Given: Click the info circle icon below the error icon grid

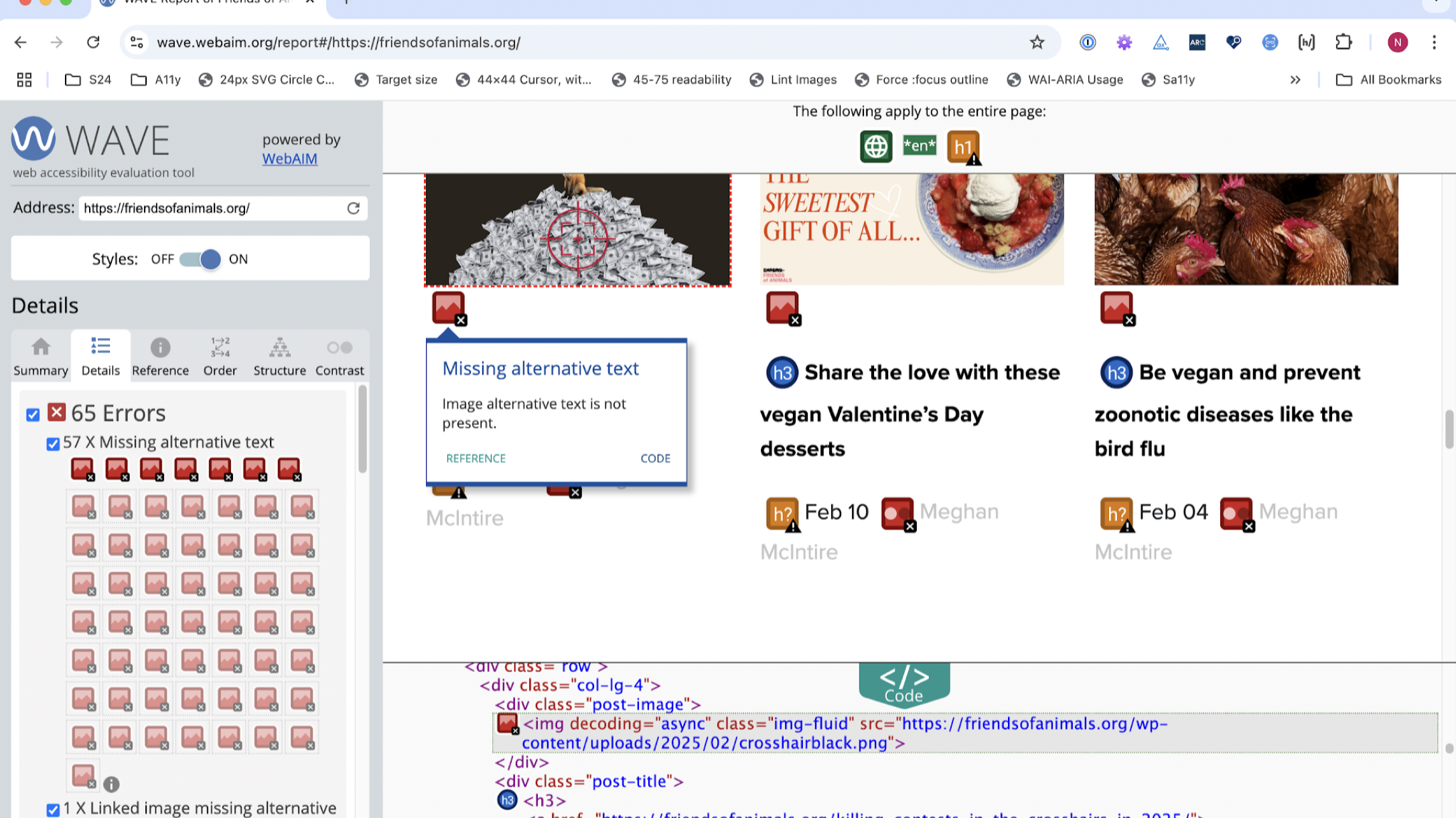Looking at the screenshot, I should point(111,785).
